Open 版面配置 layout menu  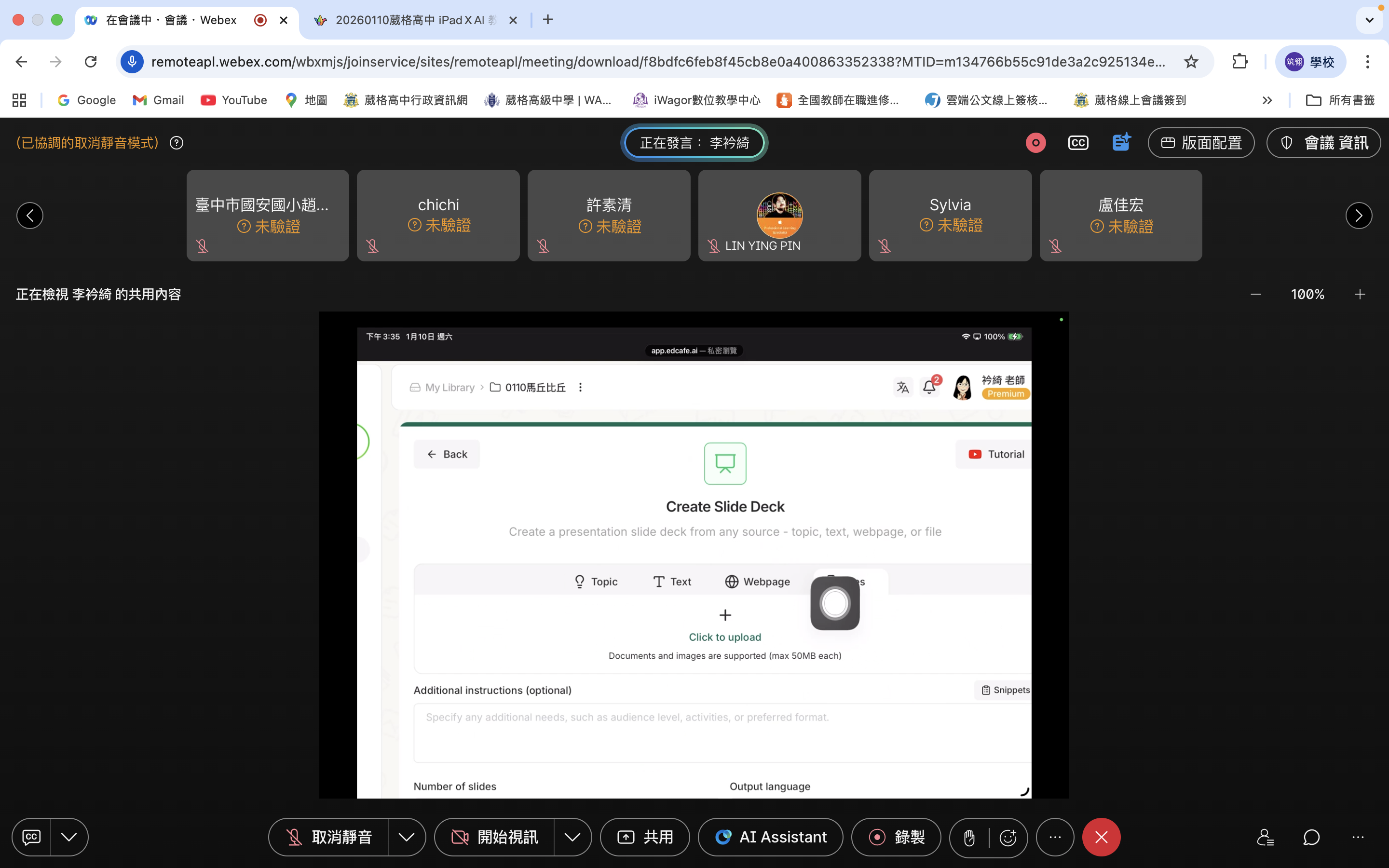click(x=1201, y=143)
